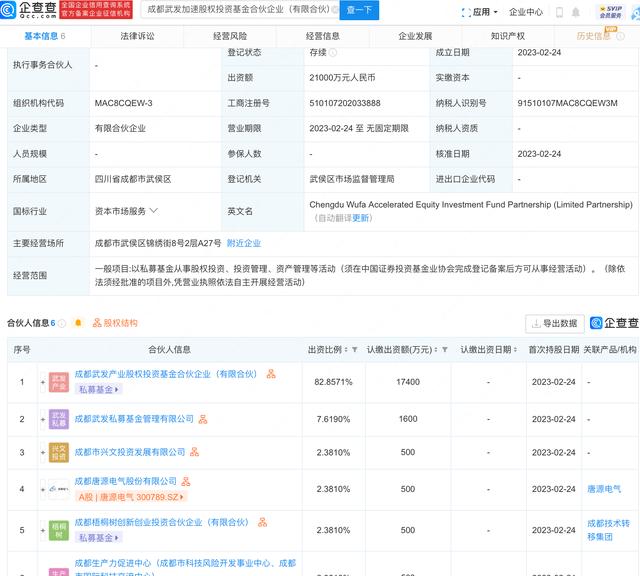This screenshot has height=576, width=640.
Task: Expand partner row 2 with plus toggle
Action: coord(43,420)
